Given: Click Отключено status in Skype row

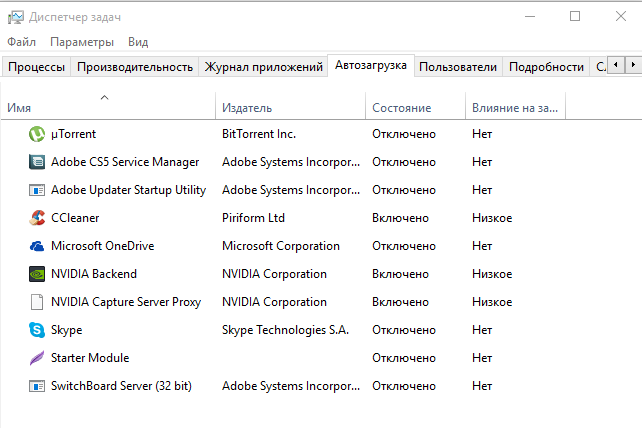Looking at the screenshot, I should [404, 330].
